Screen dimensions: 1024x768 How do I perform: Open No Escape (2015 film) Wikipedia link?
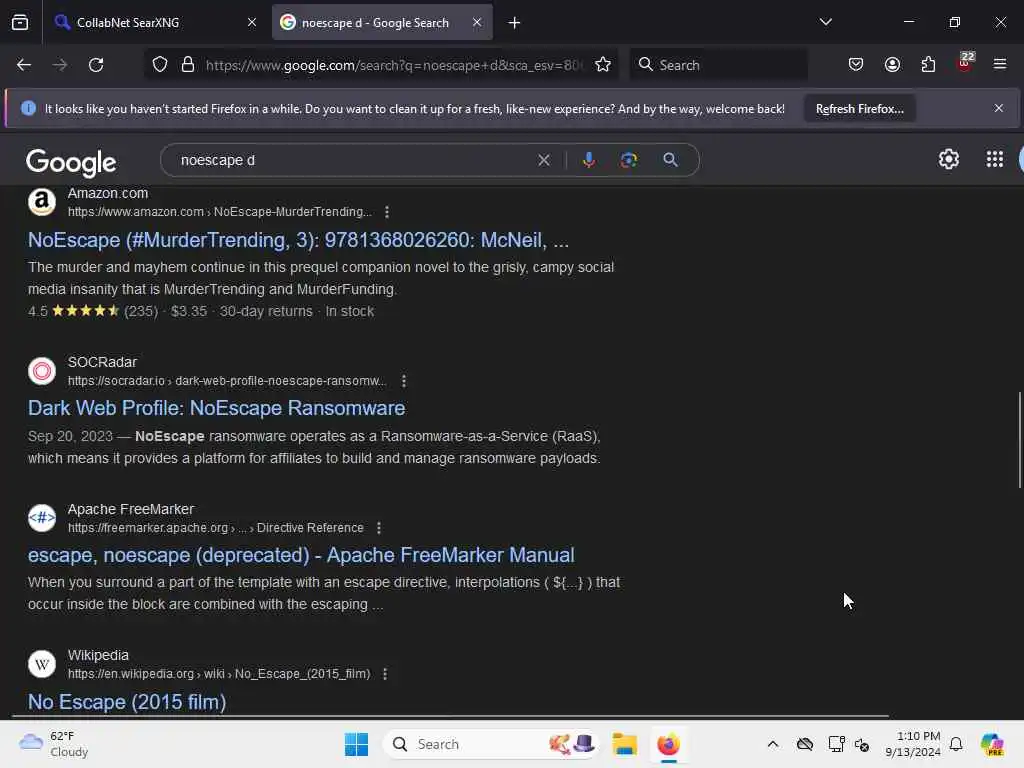pyautogui.click(x=127, y=702)
